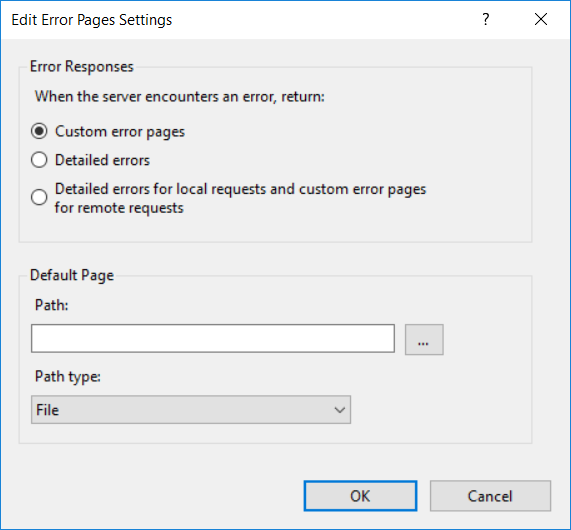Open the browse ellipsis button beside Path
The height and width of the screenshot is (530, 571).
pyautogui.click(x=424, y=339)
